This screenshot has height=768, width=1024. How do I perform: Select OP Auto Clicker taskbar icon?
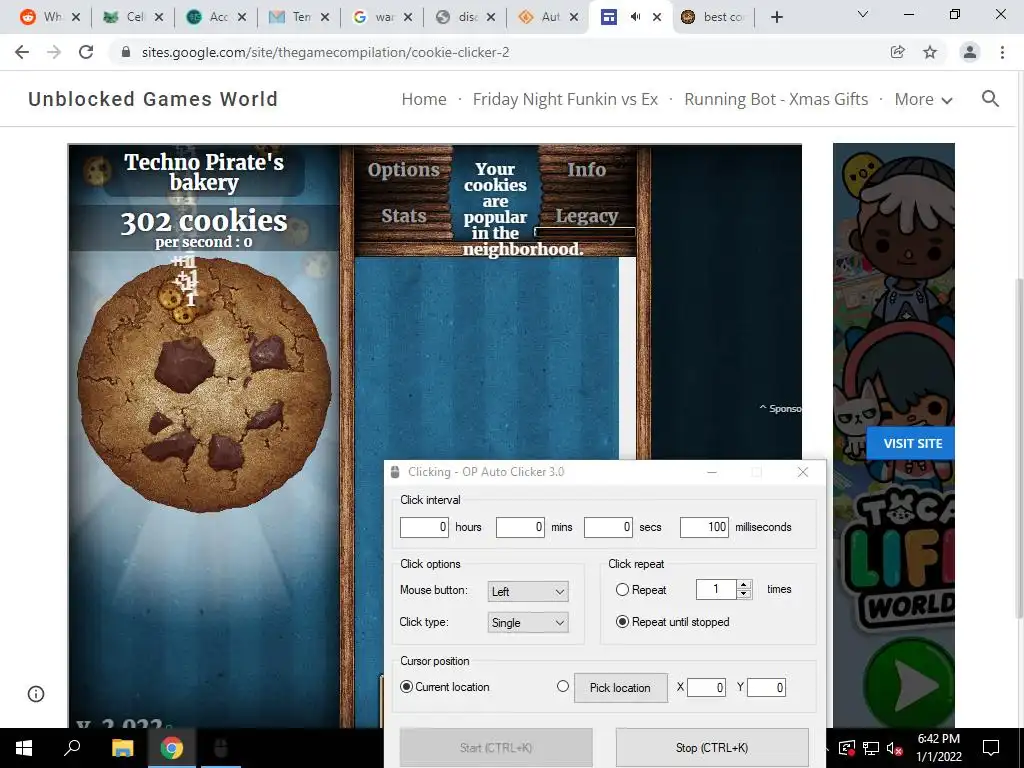click(x=221, y=748)
